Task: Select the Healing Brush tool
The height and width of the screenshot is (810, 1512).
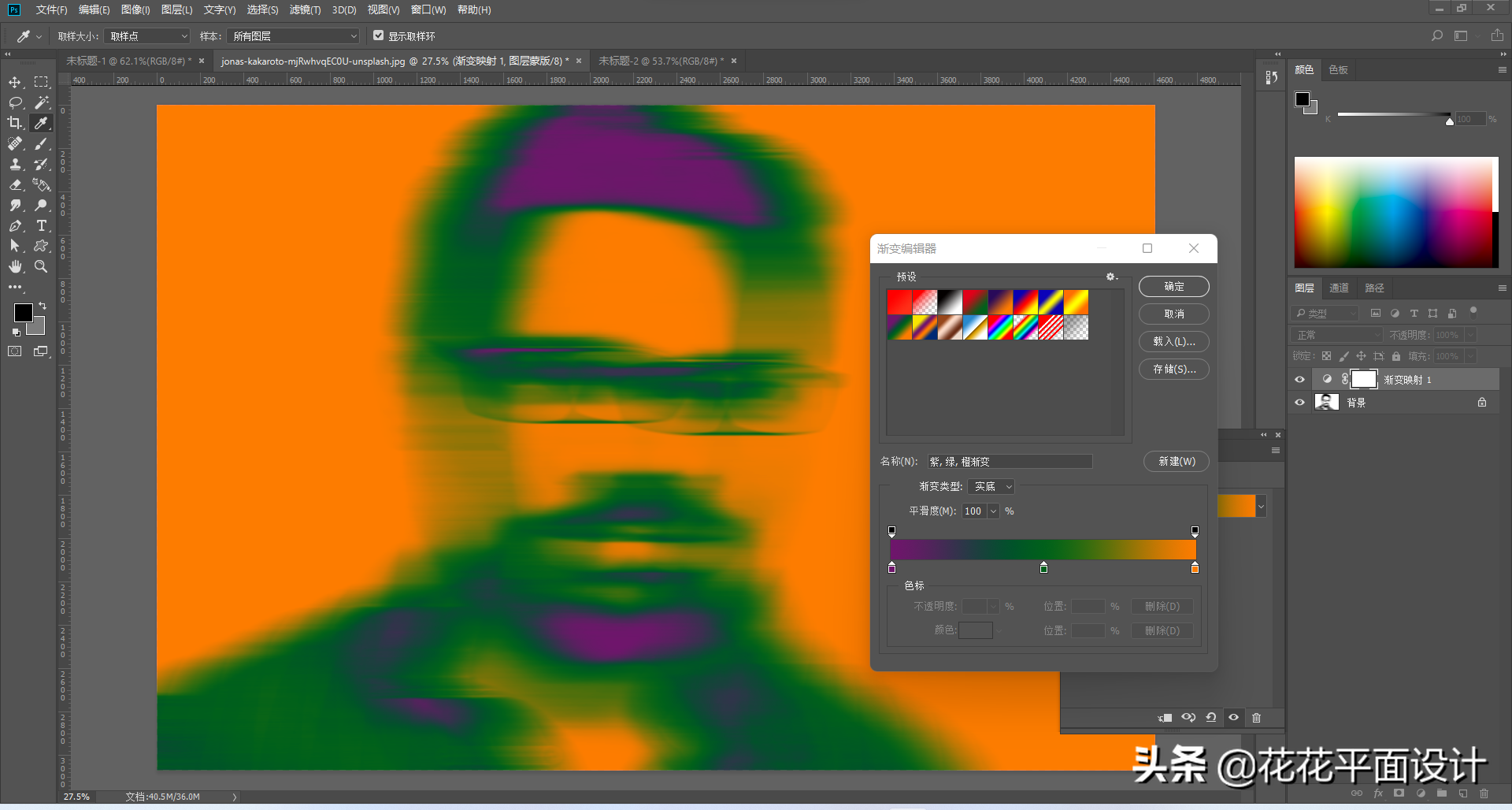Action: tap(15, 143)
